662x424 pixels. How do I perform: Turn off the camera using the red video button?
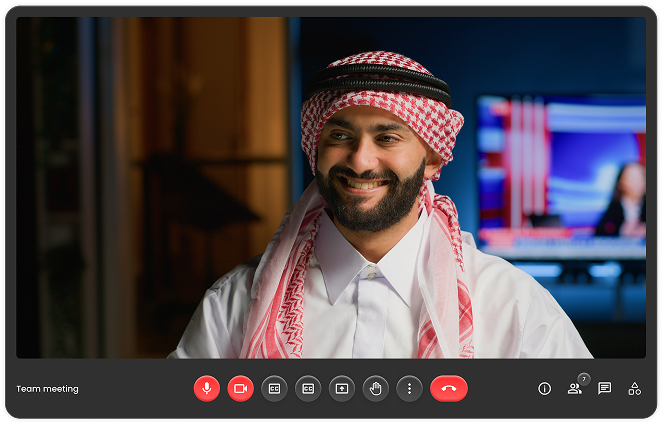[240, 388]
